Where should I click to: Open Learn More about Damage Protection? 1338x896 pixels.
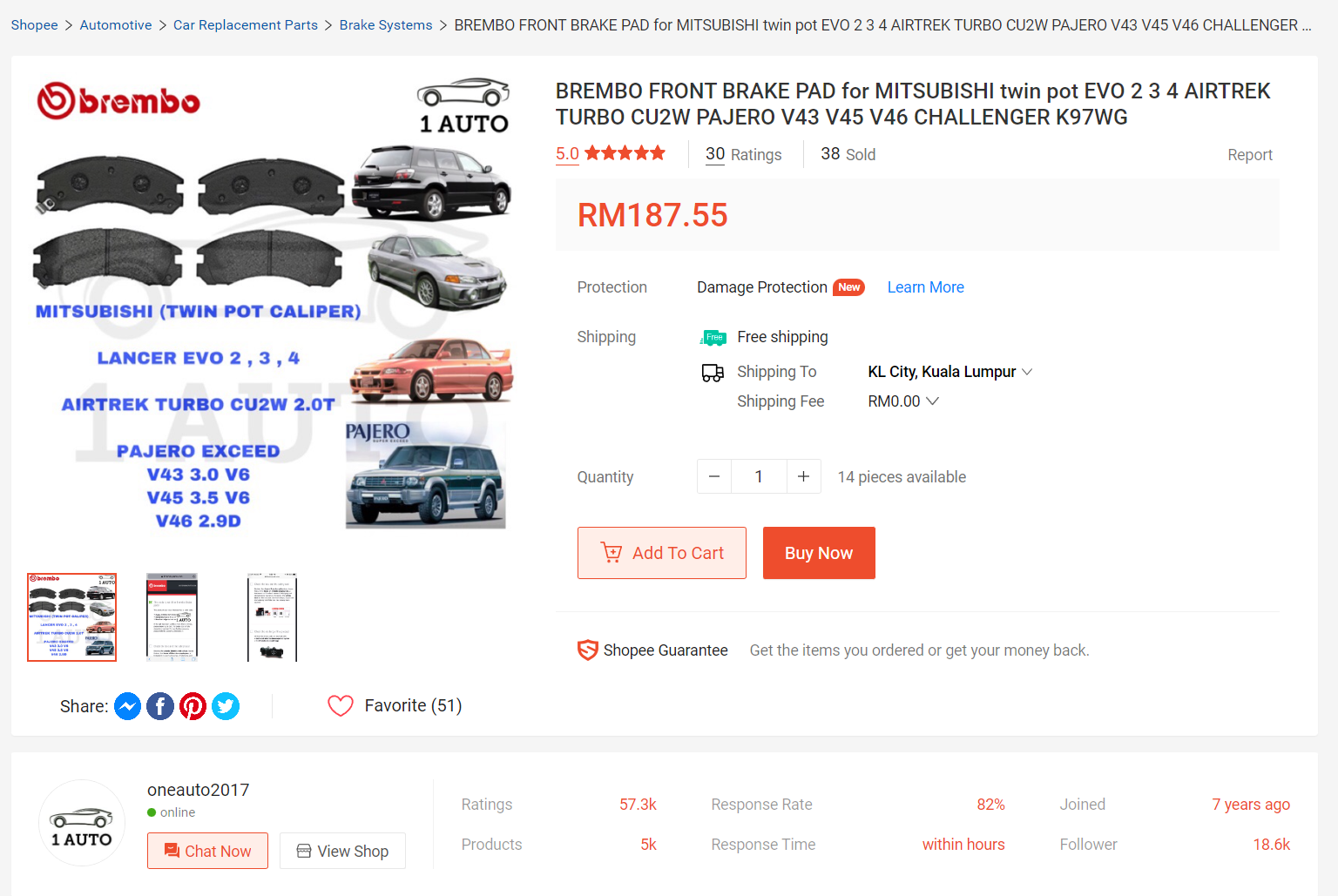tap(925, 287)
